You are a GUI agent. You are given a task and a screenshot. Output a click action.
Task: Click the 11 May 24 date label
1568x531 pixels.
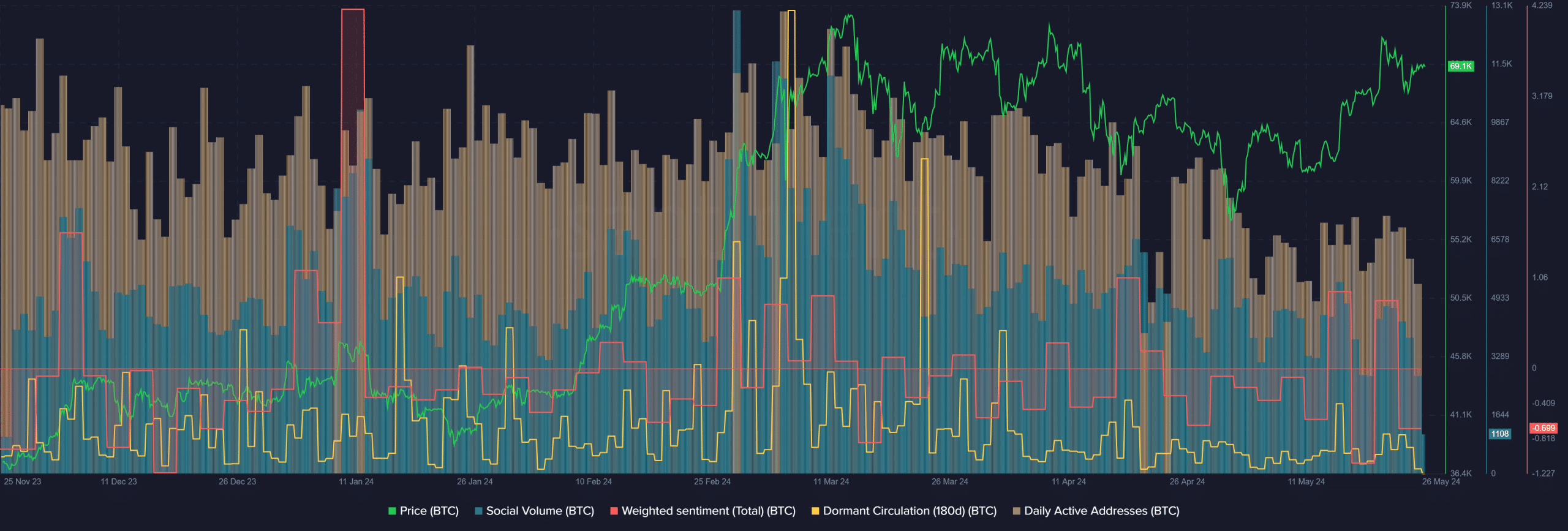[1306, 481]
